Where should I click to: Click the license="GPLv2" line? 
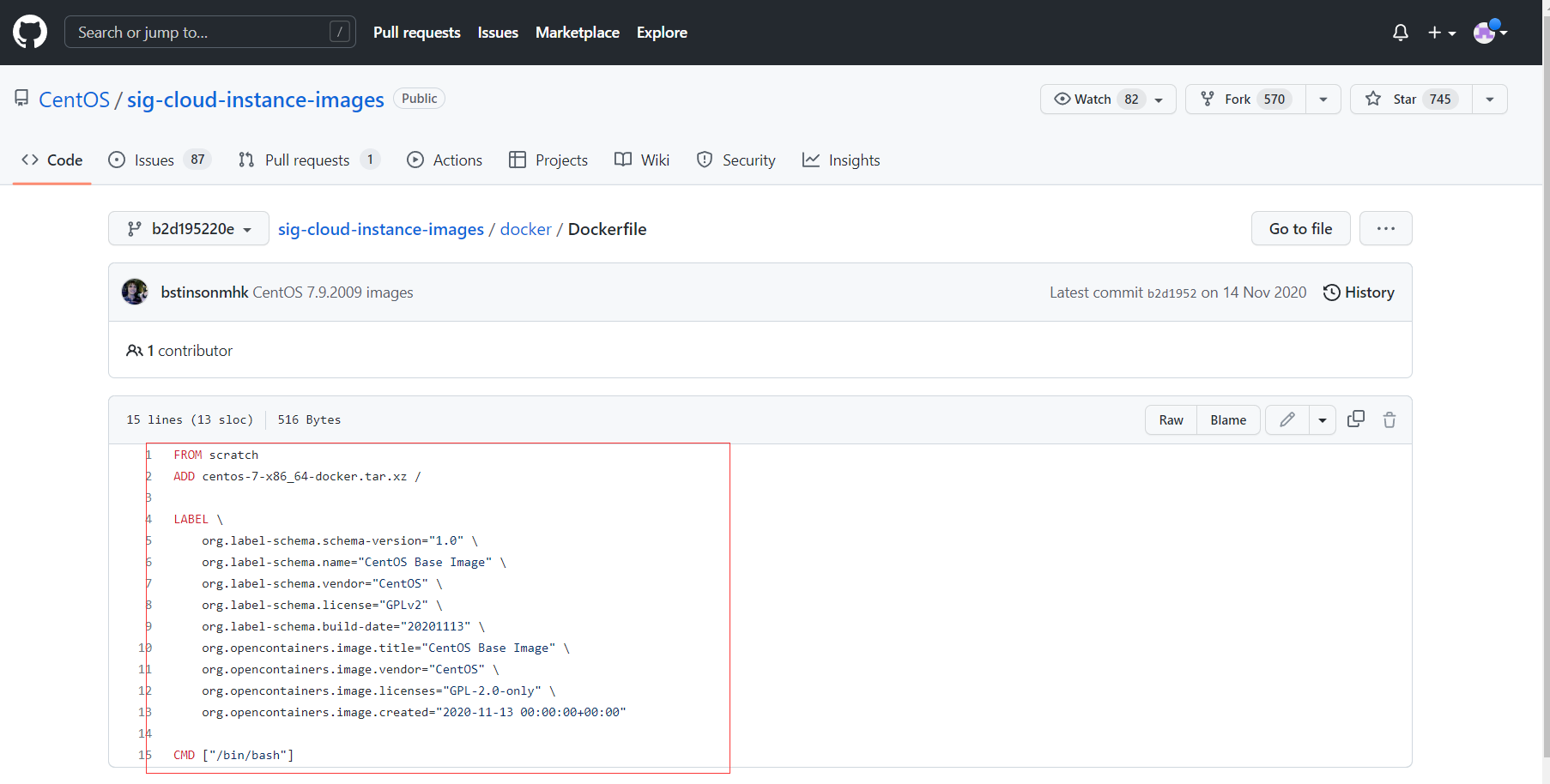[x=322, y=605]
